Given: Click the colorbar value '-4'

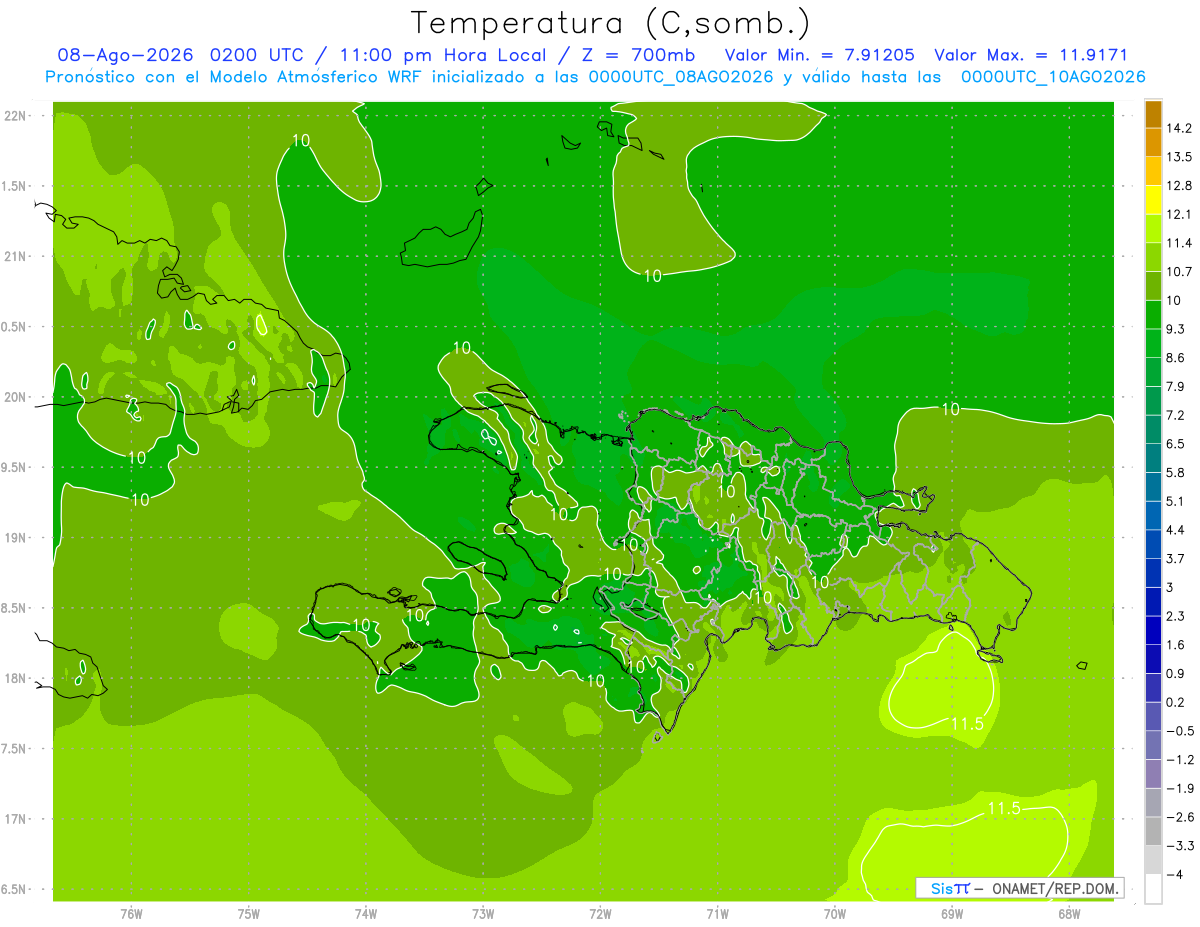Looking at the screenshot, I should (1175, 875).
